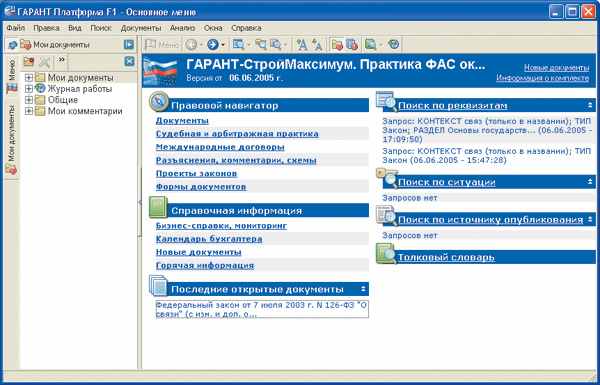Click toolbar icon right of red folder

tap(352, 45)
